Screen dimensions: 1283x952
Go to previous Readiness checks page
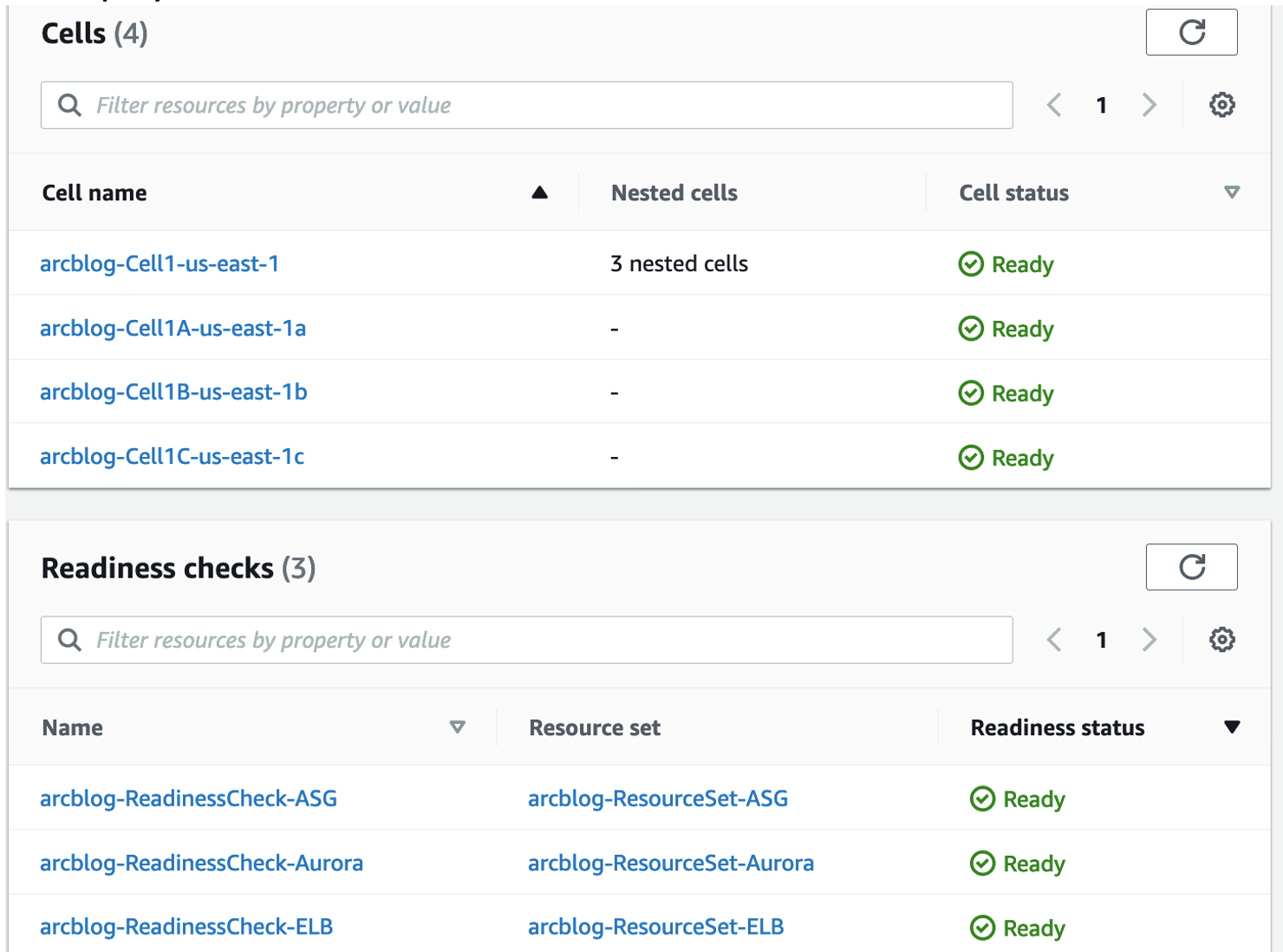(x=1054, y=640)
